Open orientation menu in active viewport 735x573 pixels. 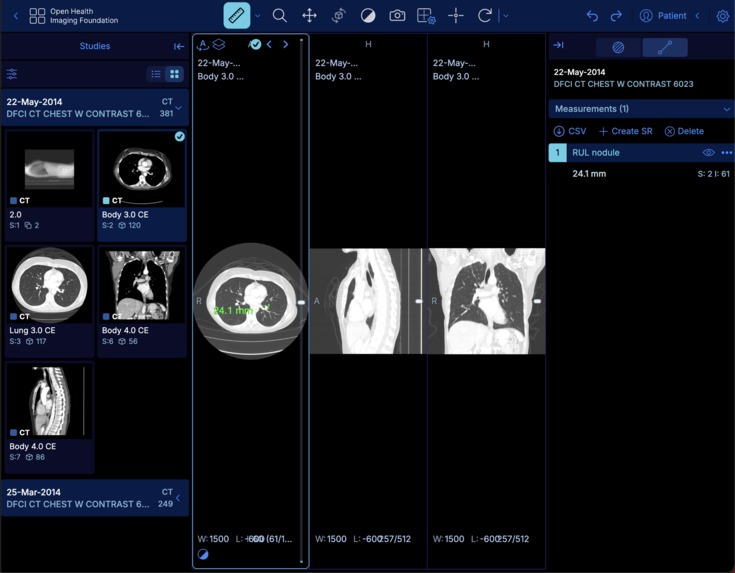coord(202,45)
